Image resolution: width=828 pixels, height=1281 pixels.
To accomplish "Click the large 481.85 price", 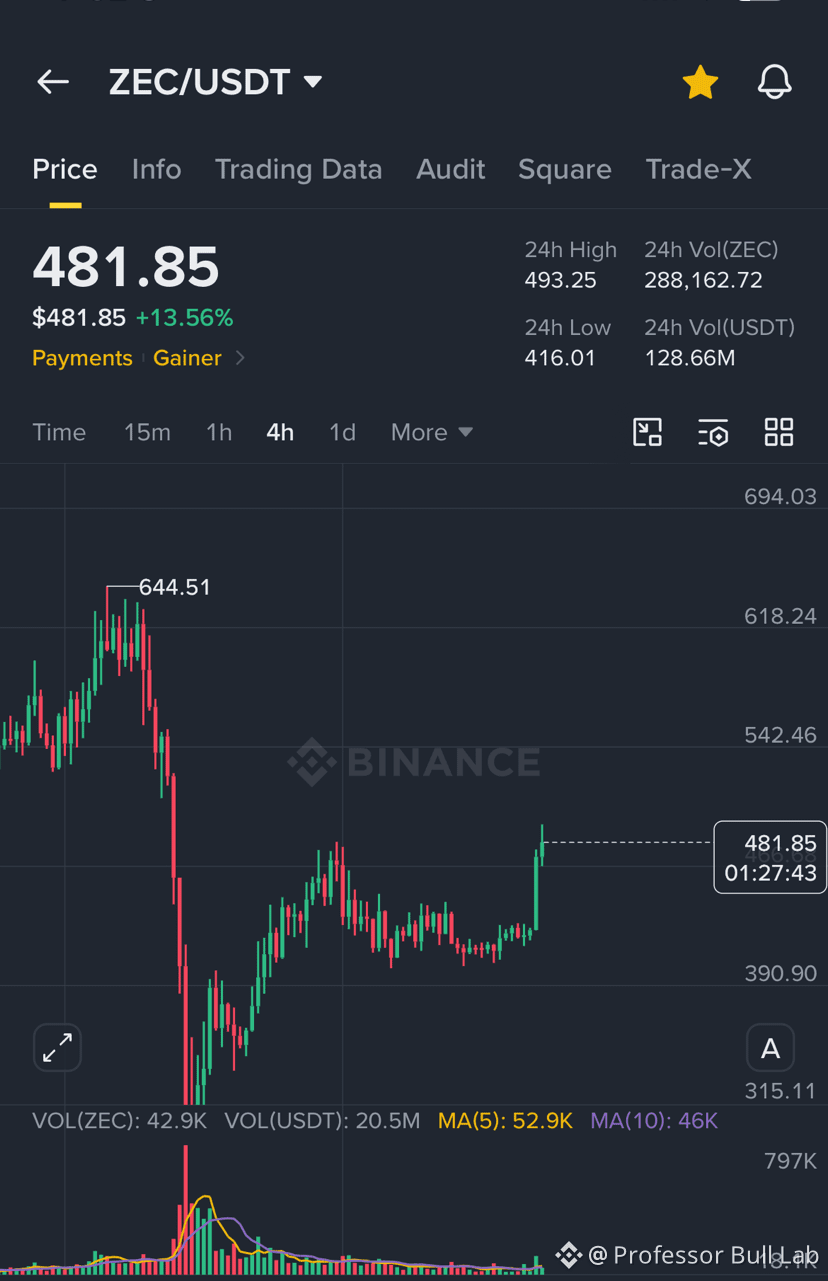I will tap(126, 267).
